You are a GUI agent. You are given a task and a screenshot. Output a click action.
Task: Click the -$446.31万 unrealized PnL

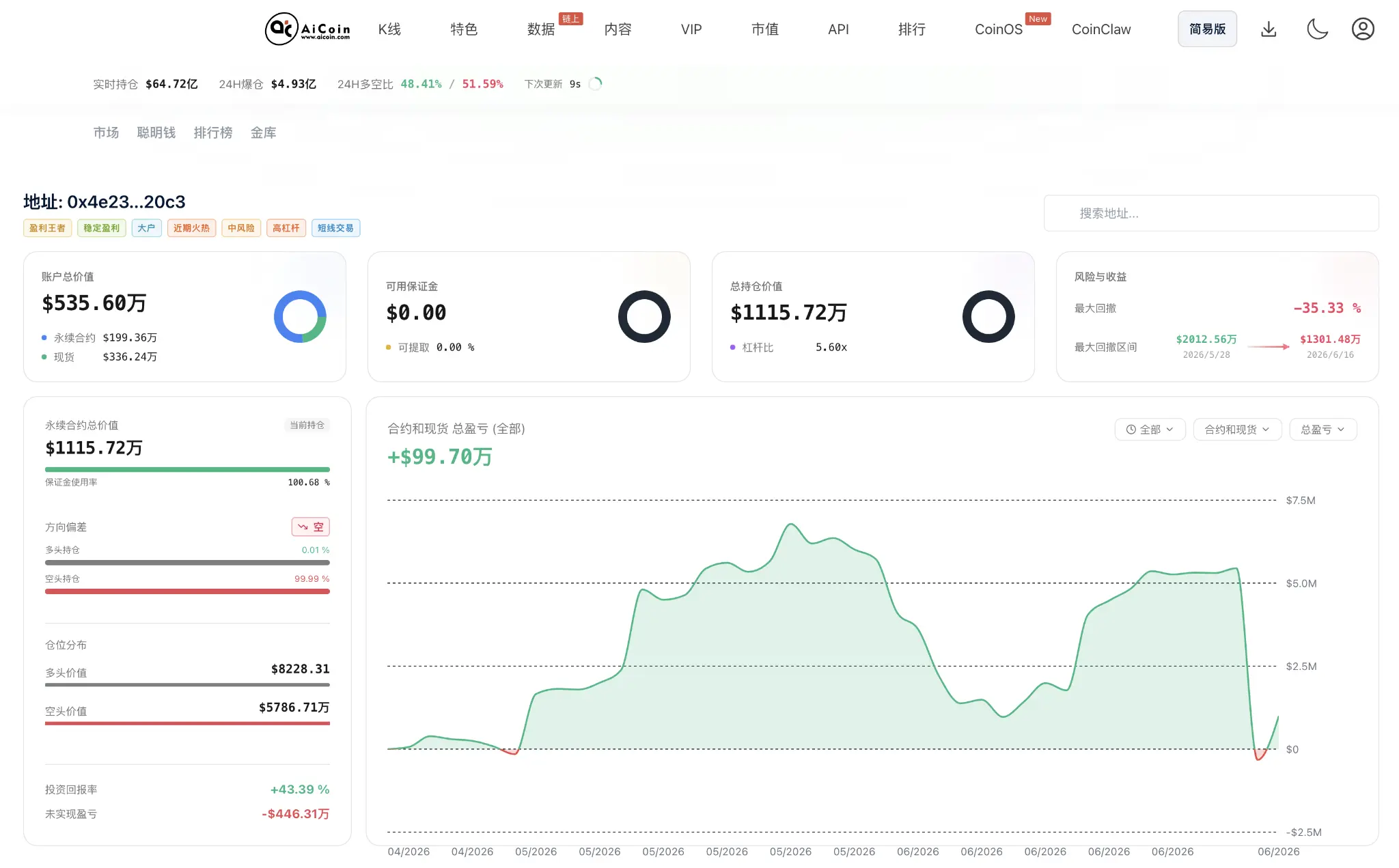coord(295,814)
